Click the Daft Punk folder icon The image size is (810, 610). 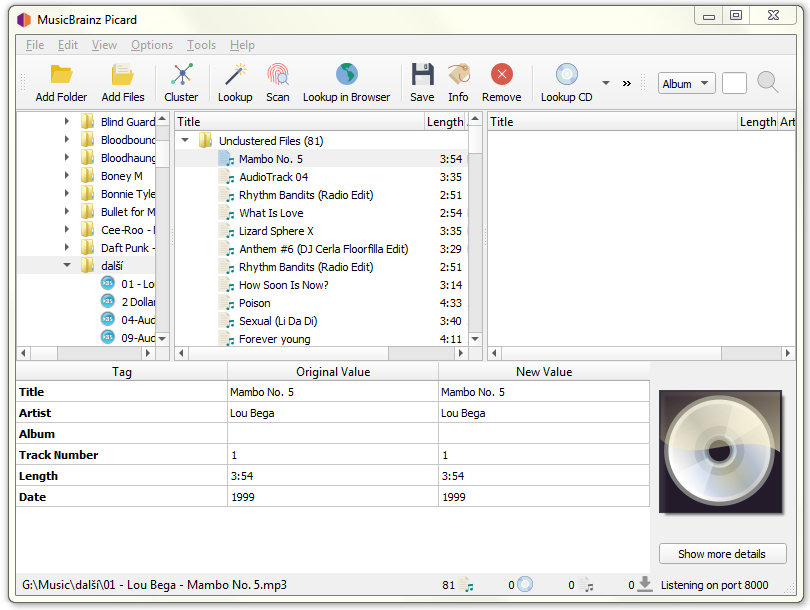click(x=87, y=247)
